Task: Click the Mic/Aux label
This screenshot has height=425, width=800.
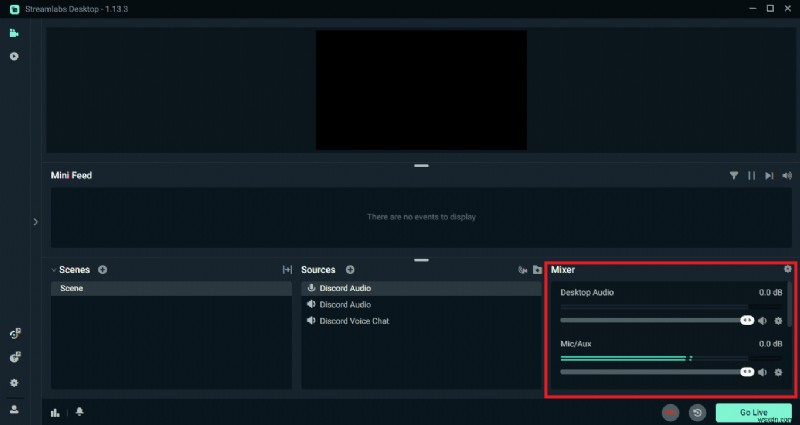Action: (576, 344)
